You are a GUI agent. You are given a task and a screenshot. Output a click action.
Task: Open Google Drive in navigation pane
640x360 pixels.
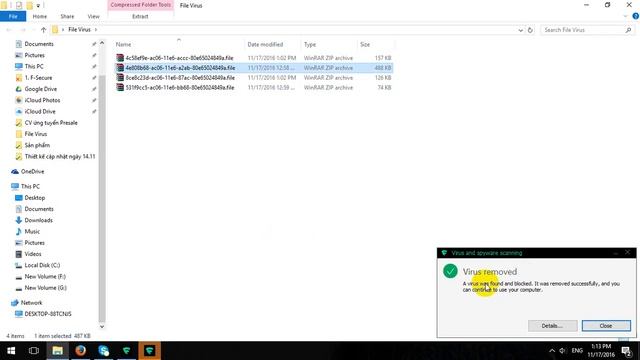pos(40,89)
